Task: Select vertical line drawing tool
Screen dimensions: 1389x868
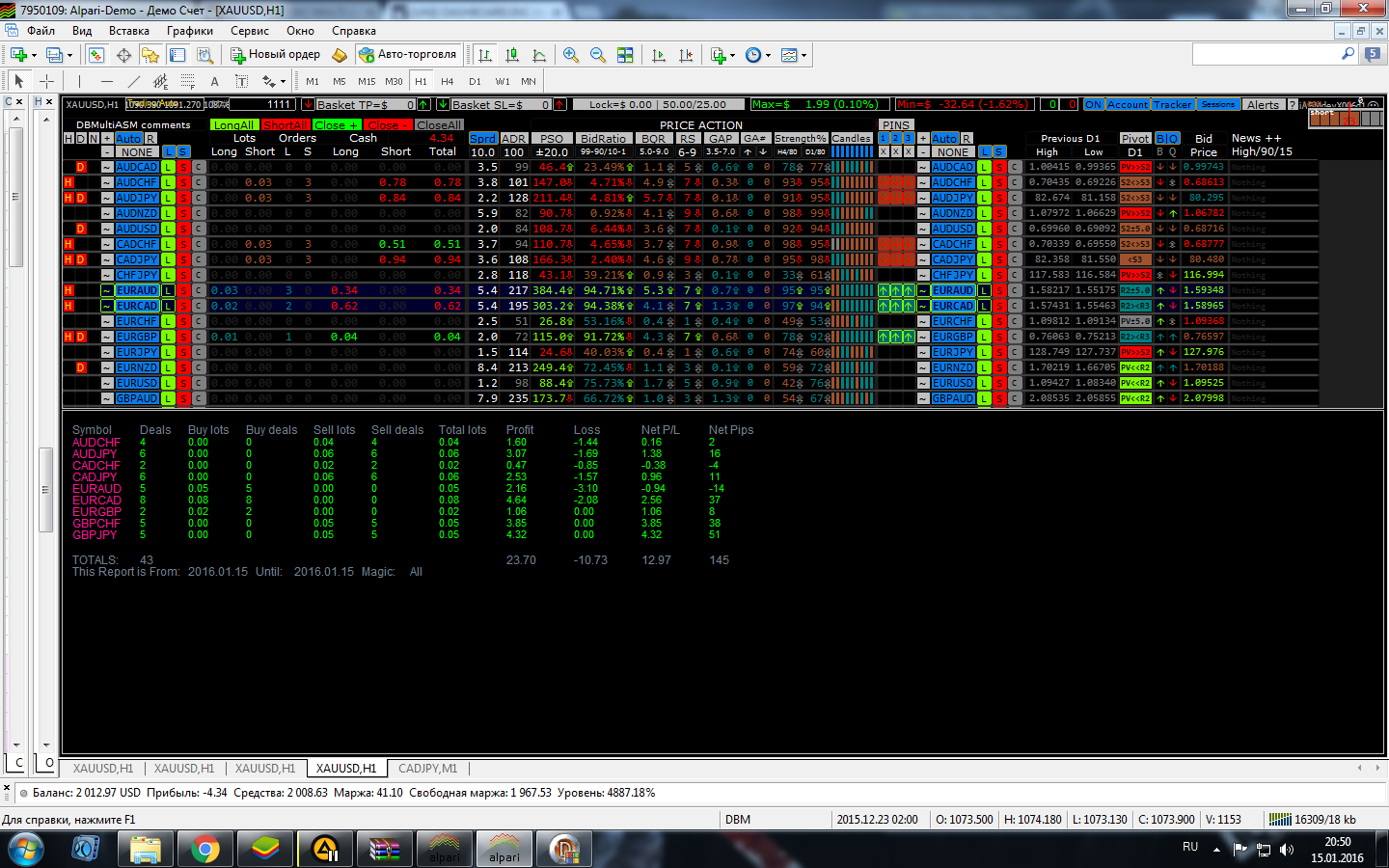Action: [79, 81]
